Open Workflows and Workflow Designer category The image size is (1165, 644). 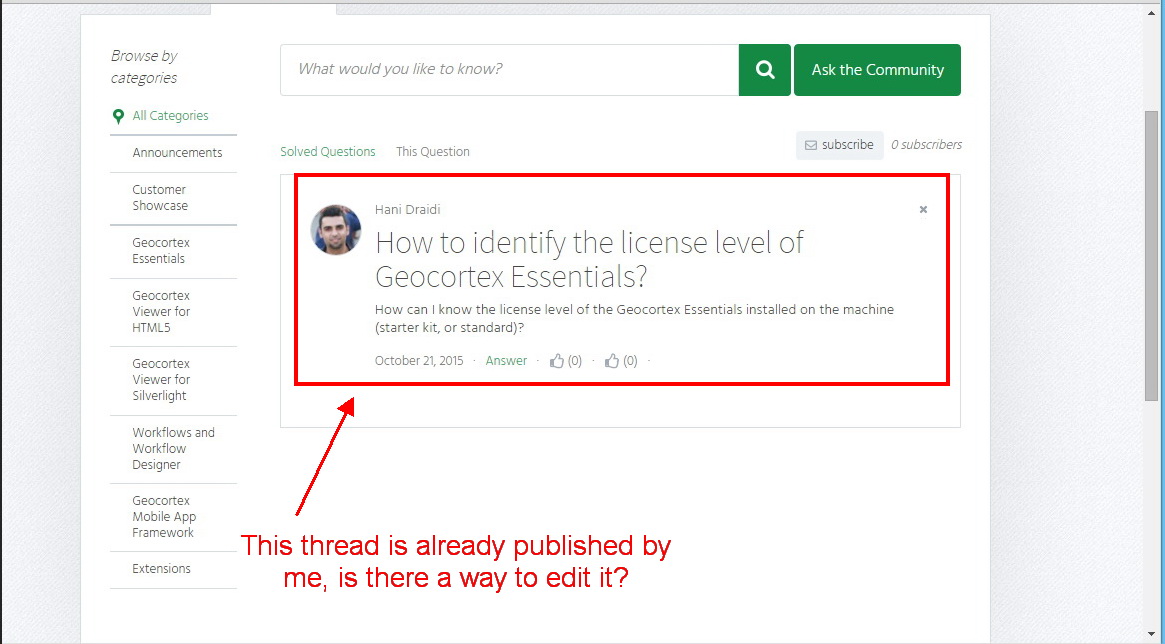(x=173, y=449)
